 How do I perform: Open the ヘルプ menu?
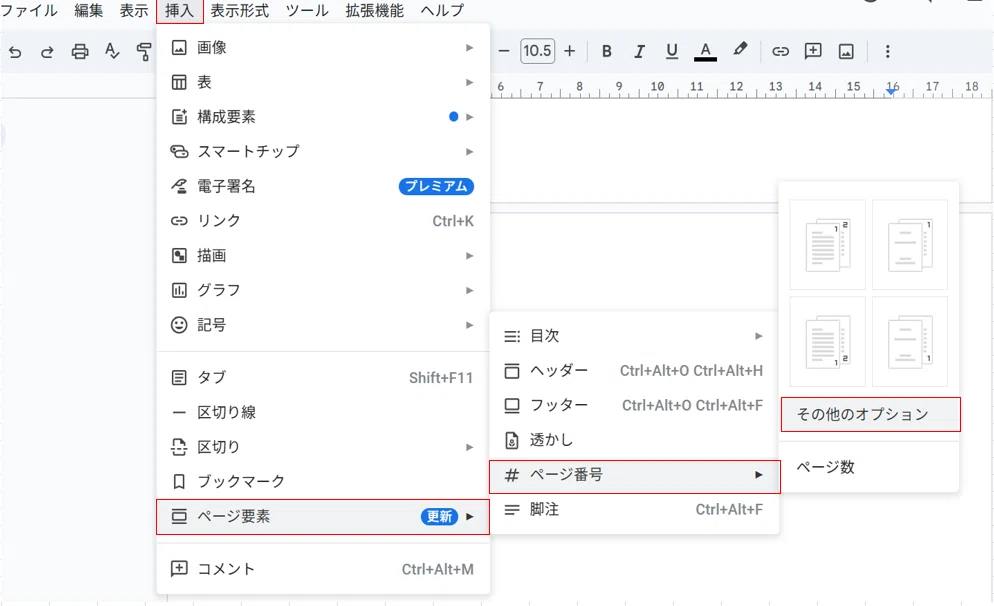point(442,11)
